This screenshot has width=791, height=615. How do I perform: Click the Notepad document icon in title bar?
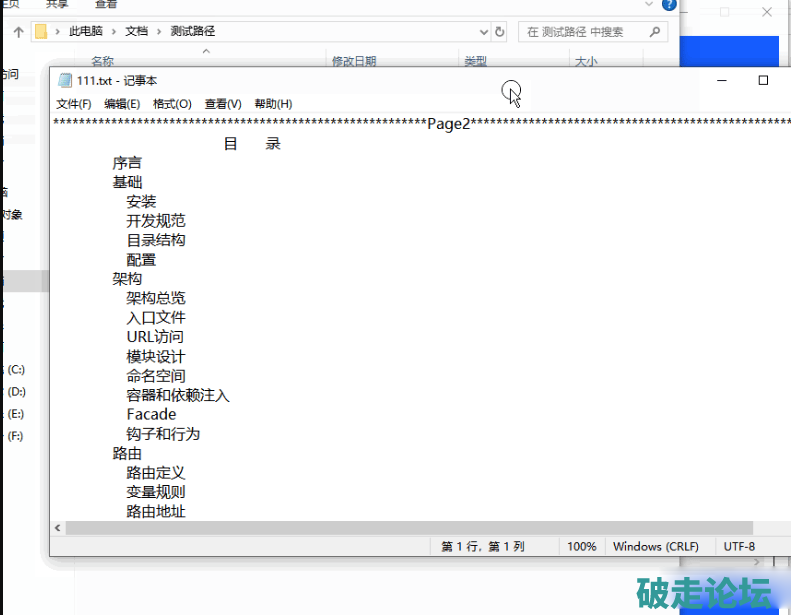point(65,81)
